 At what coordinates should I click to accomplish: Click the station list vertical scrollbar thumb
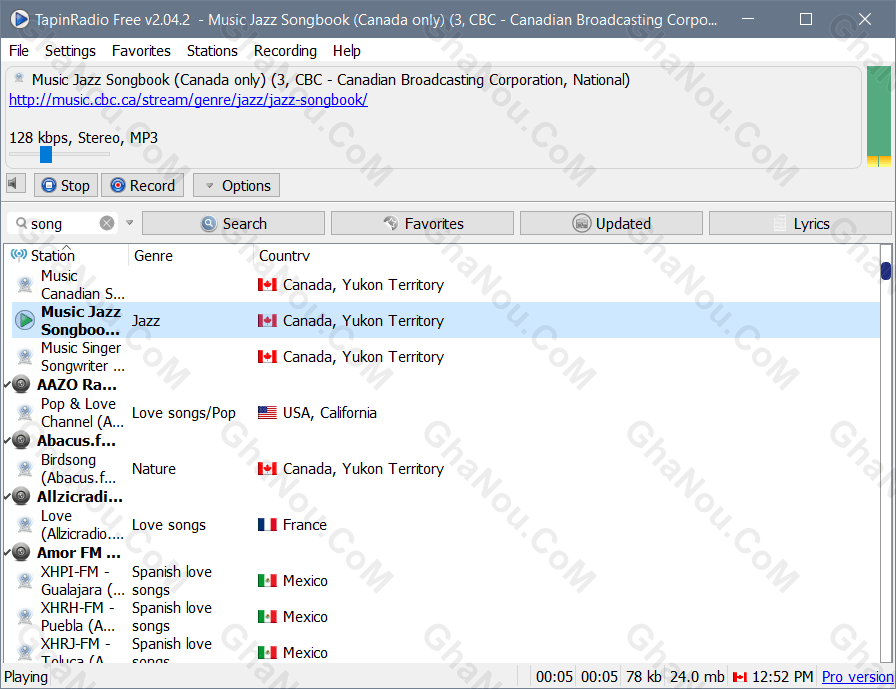click(x=886, y=271)
